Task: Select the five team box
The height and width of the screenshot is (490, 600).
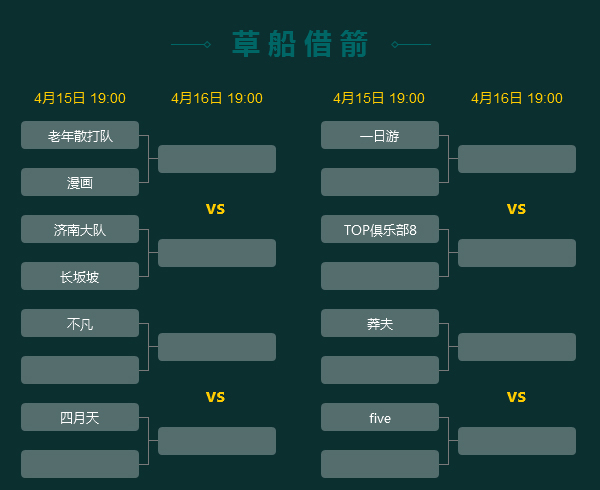Action: 380,417
